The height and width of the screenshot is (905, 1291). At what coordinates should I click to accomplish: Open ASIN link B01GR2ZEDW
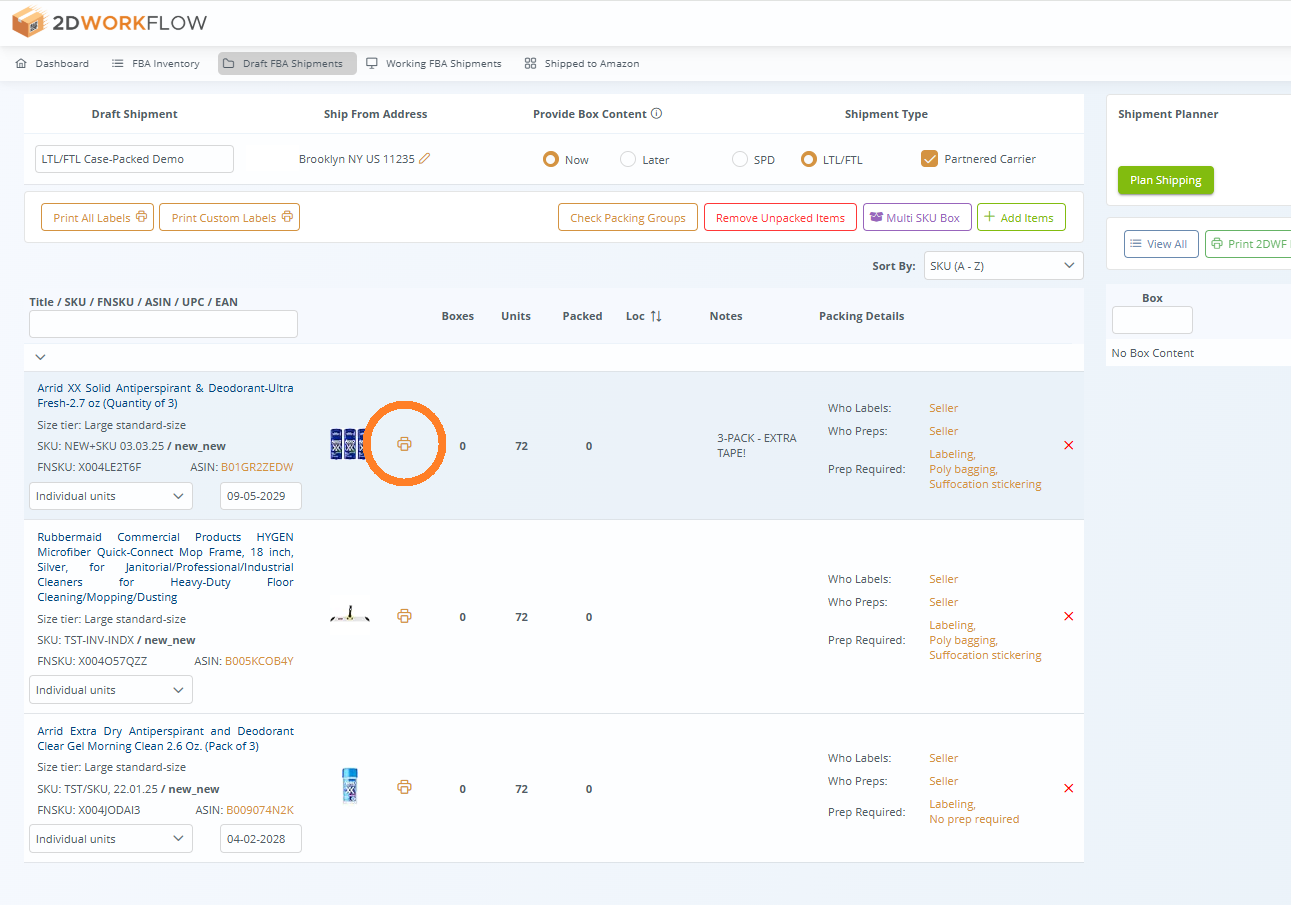pos(257,467)
